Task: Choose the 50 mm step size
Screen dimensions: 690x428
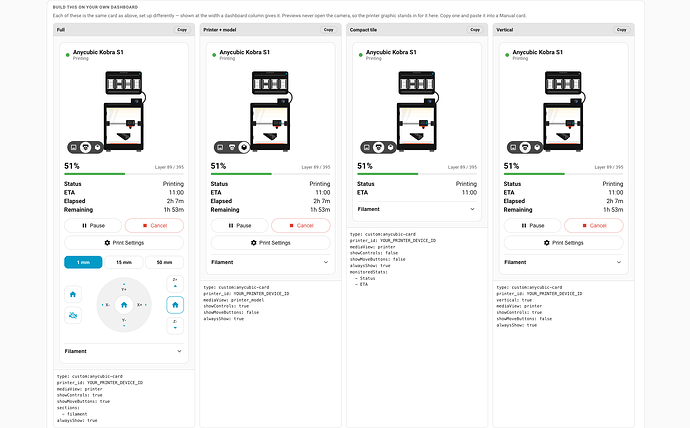Action: tap(165, 262)
